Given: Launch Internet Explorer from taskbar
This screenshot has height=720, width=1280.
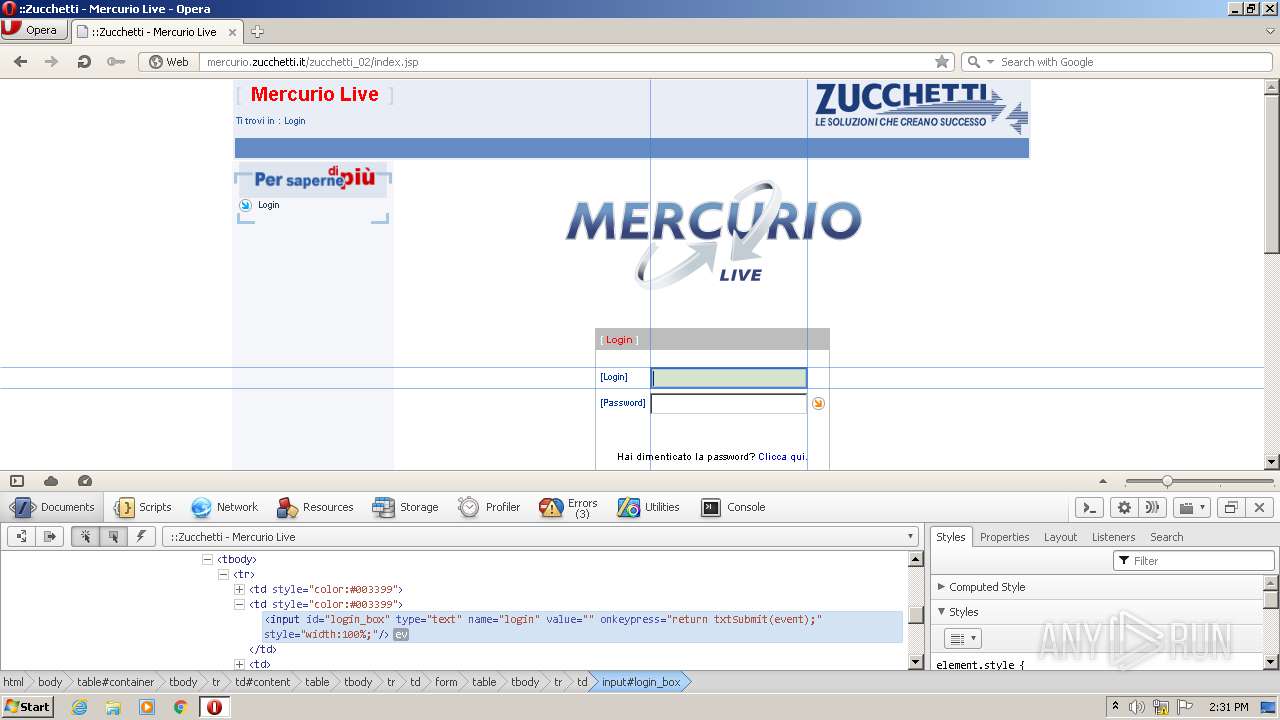Looking at the screenshot, I should tap(79, 707).
